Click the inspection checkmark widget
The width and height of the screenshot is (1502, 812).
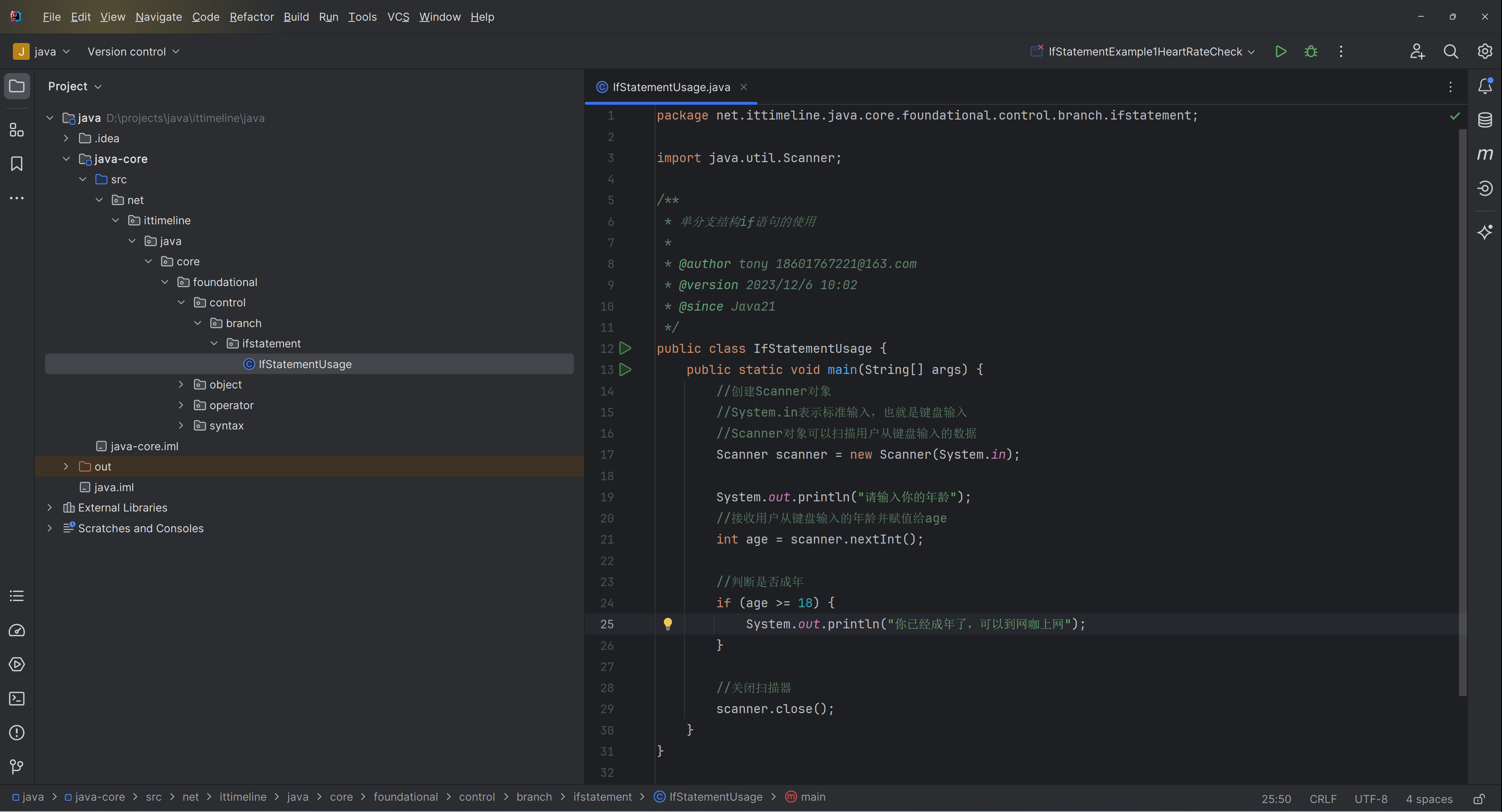pyautogui.click(x=1455, y=116)
